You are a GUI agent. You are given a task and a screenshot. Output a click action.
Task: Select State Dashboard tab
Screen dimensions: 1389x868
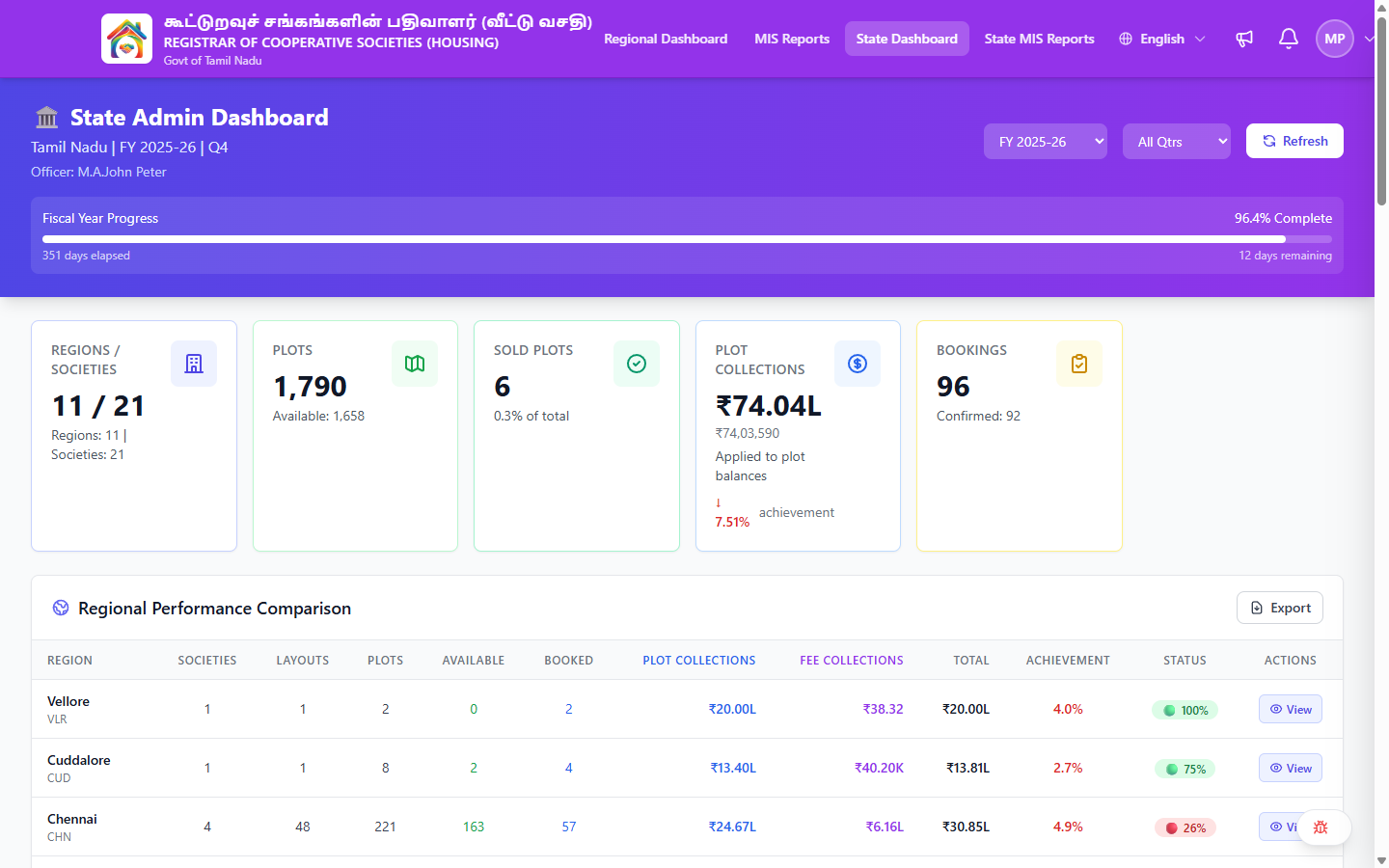(x=907, y=39)
